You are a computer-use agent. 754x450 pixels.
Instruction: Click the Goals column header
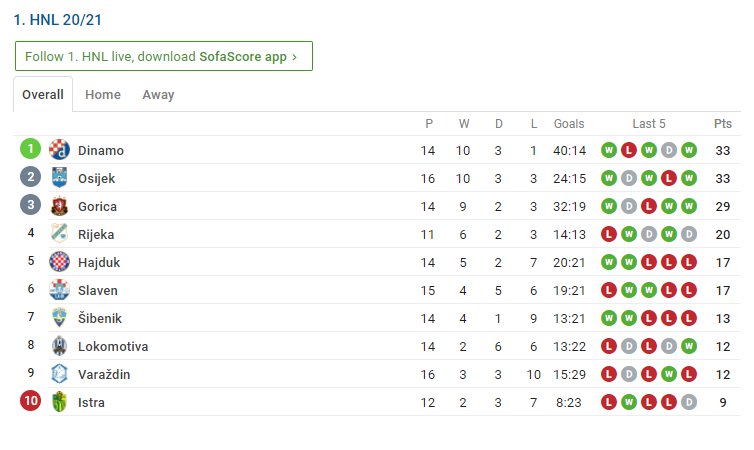click(x=569, y=124)
